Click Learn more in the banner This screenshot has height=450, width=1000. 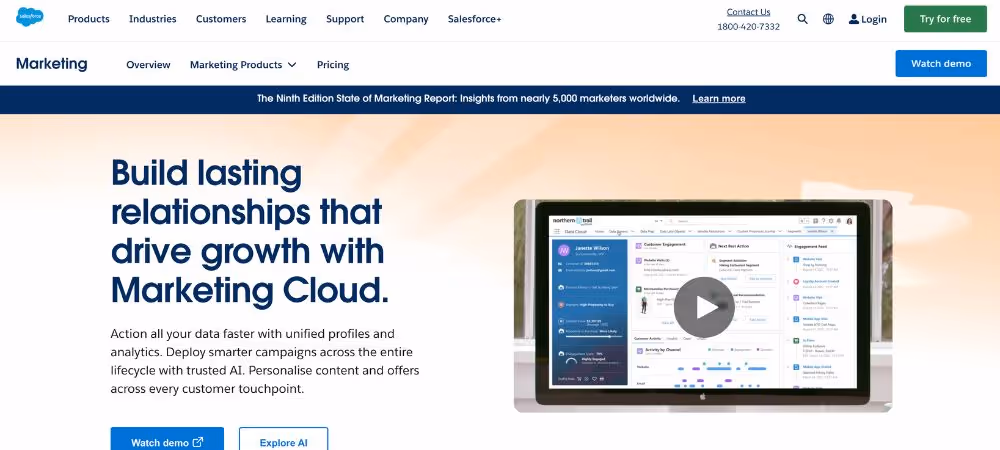[x=719, y=99]
